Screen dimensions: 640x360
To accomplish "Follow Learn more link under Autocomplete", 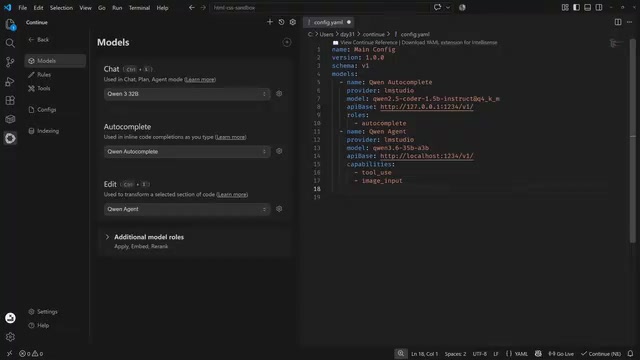I will coord(231,137).
